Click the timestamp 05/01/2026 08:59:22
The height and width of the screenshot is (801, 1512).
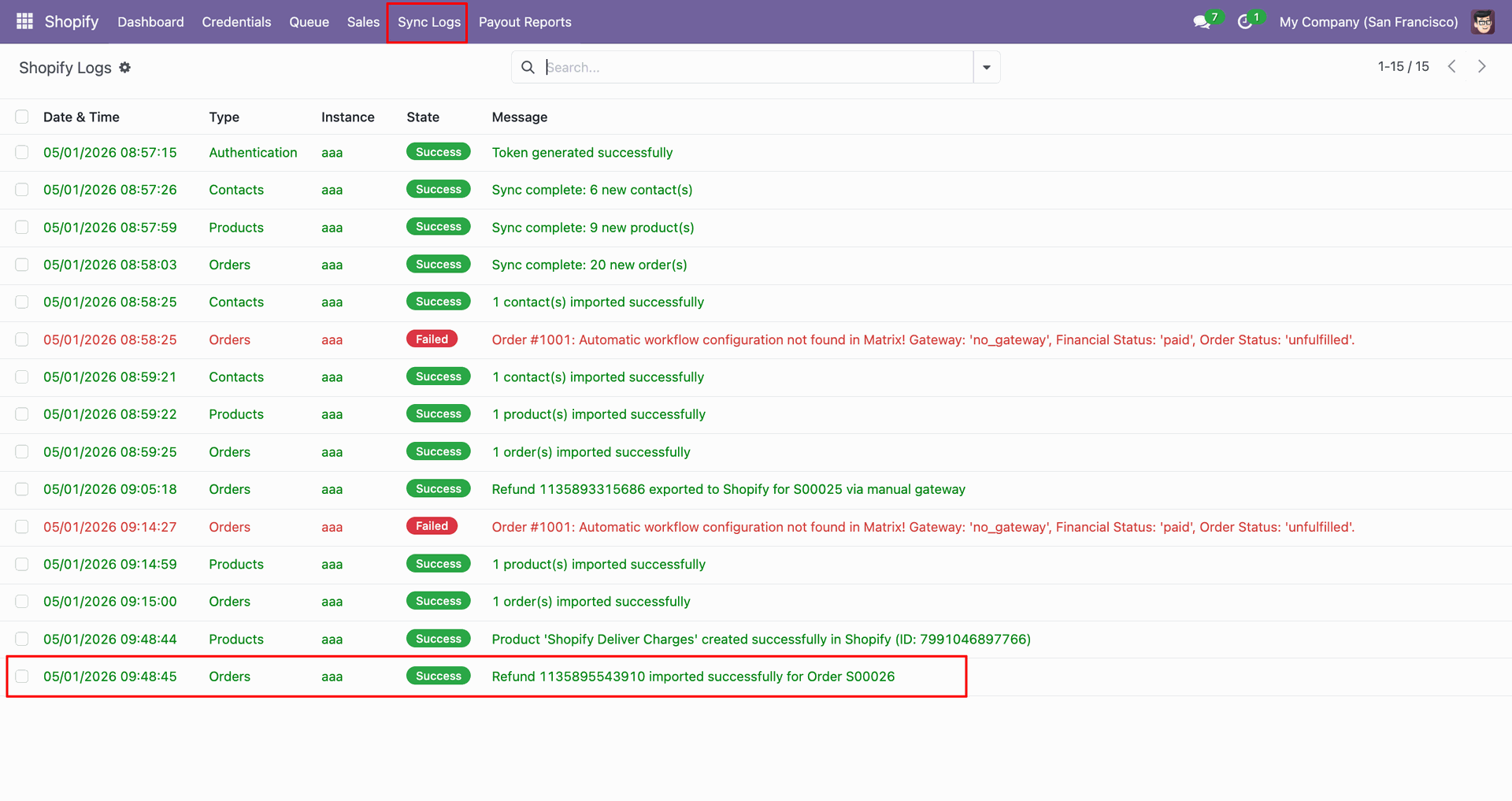click(110, 414)
